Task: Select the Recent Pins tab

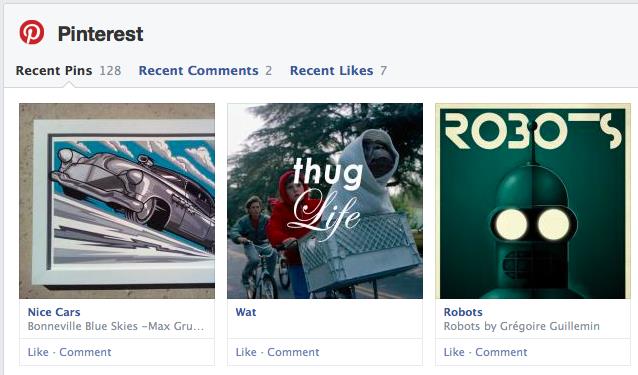Action: 54,70
